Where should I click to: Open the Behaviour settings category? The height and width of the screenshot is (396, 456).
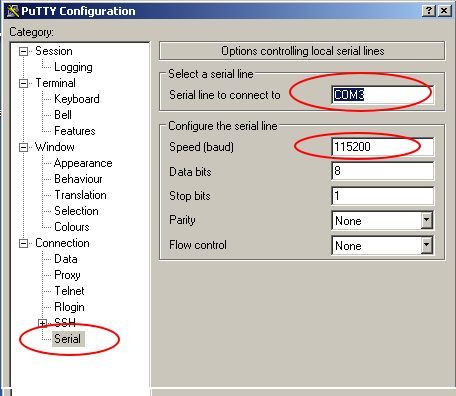pyautogui.click(x=78, y=179)
